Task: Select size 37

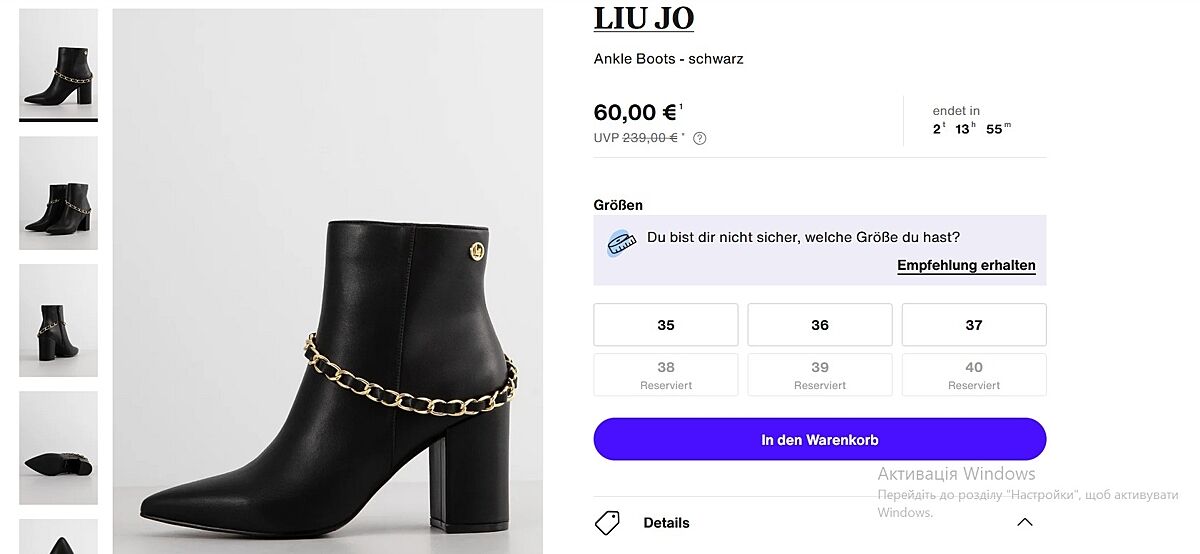Action: click(x=974, y=325)
